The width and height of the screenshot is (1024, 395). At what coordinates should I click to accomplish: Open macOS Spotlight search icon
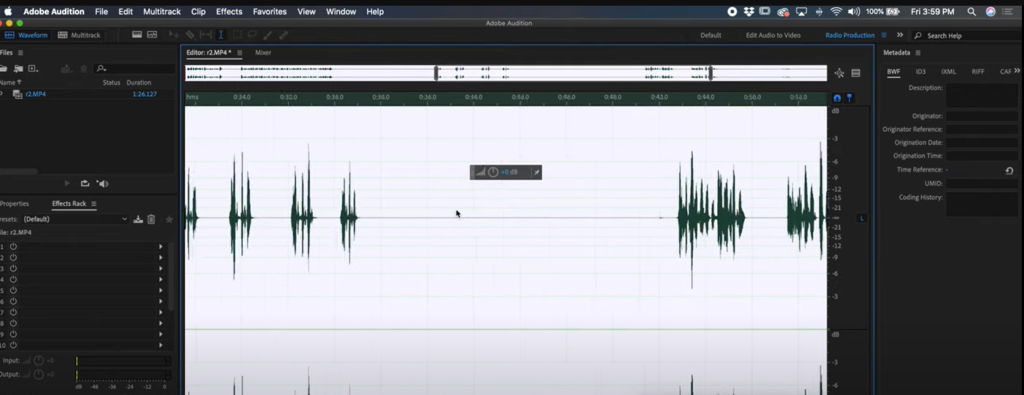[972, 12]
